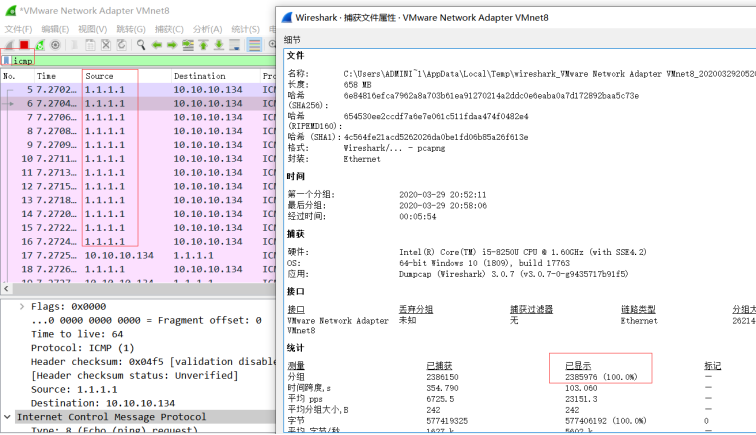This screenshot has width=756, height=435.
Task: Select packet number 6 row
Action: click(x=138, y=104)
